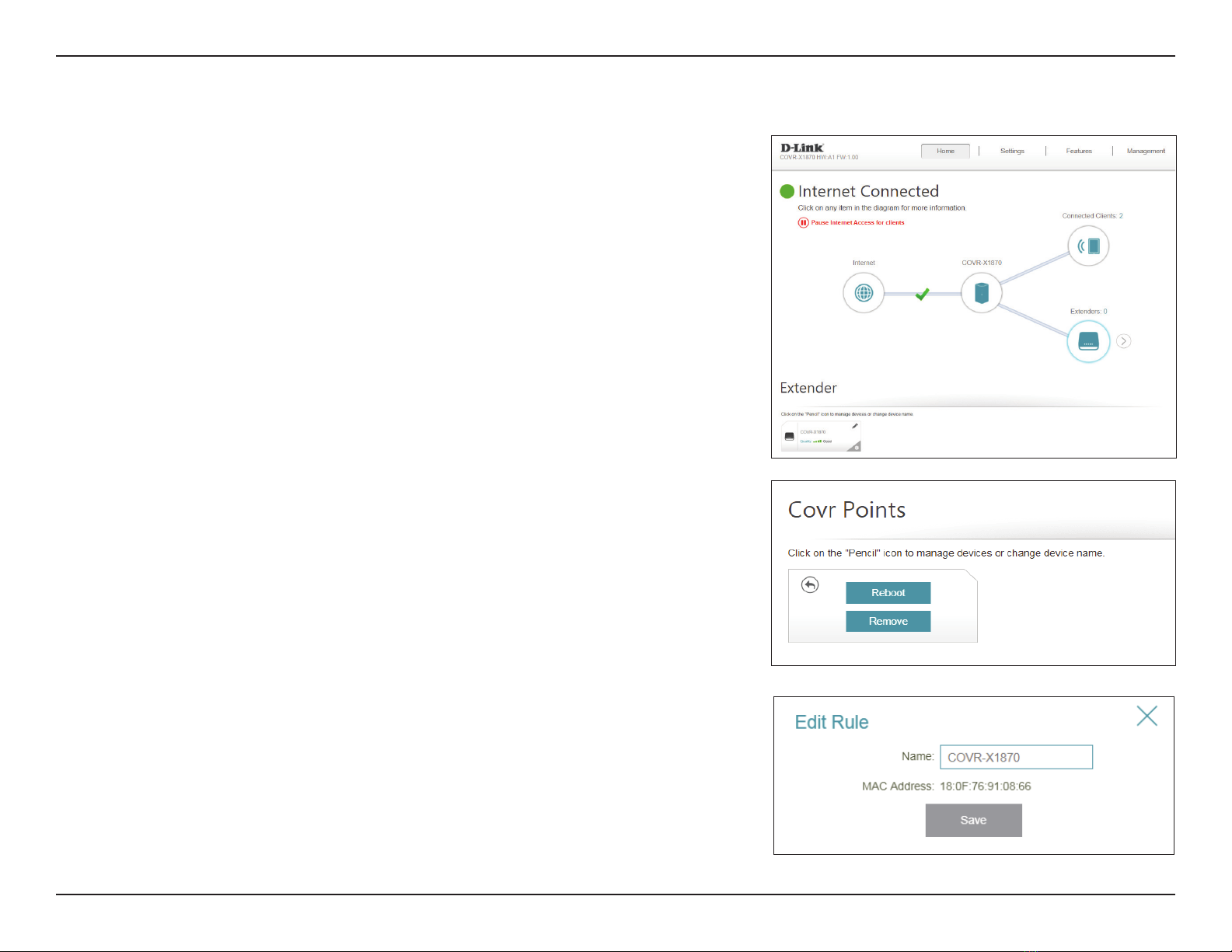Click the Name input field
This screenshot has height=952, width=1232.
coord(1017,757)
